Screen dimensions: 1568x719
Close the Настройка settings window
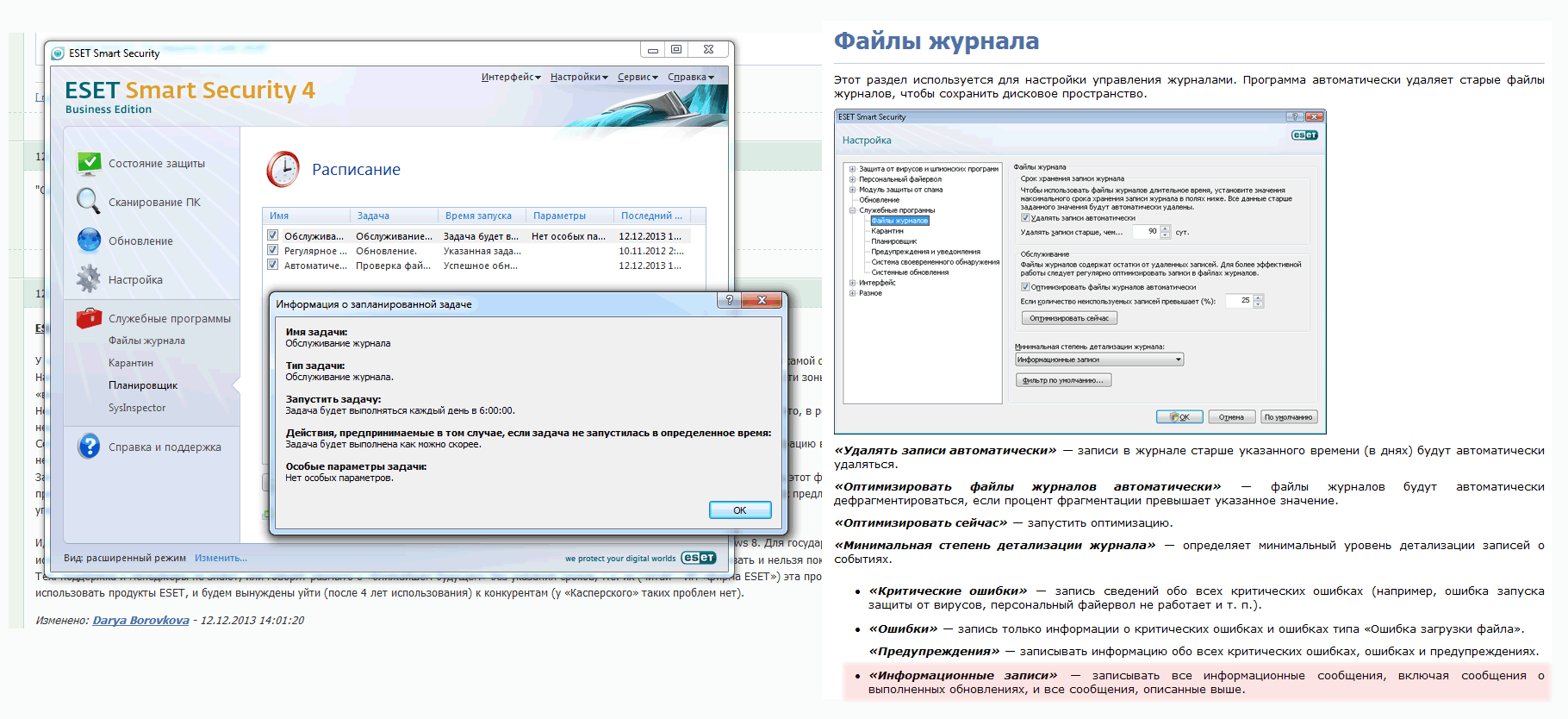tap(1314, 116)
